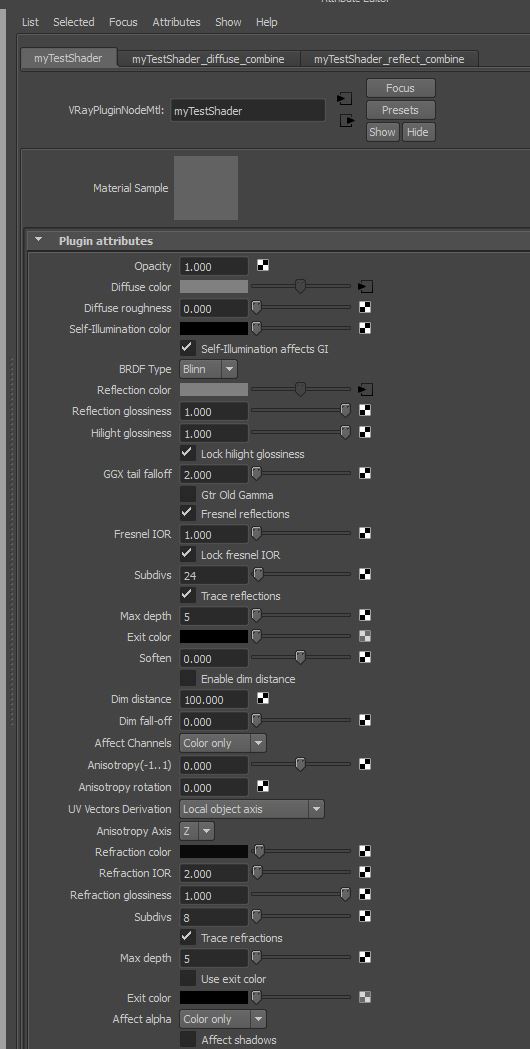This screenshot has height=1049, width=530.
Task: Collapse the Plugin attributes section
Action: (x=39, y=241)
